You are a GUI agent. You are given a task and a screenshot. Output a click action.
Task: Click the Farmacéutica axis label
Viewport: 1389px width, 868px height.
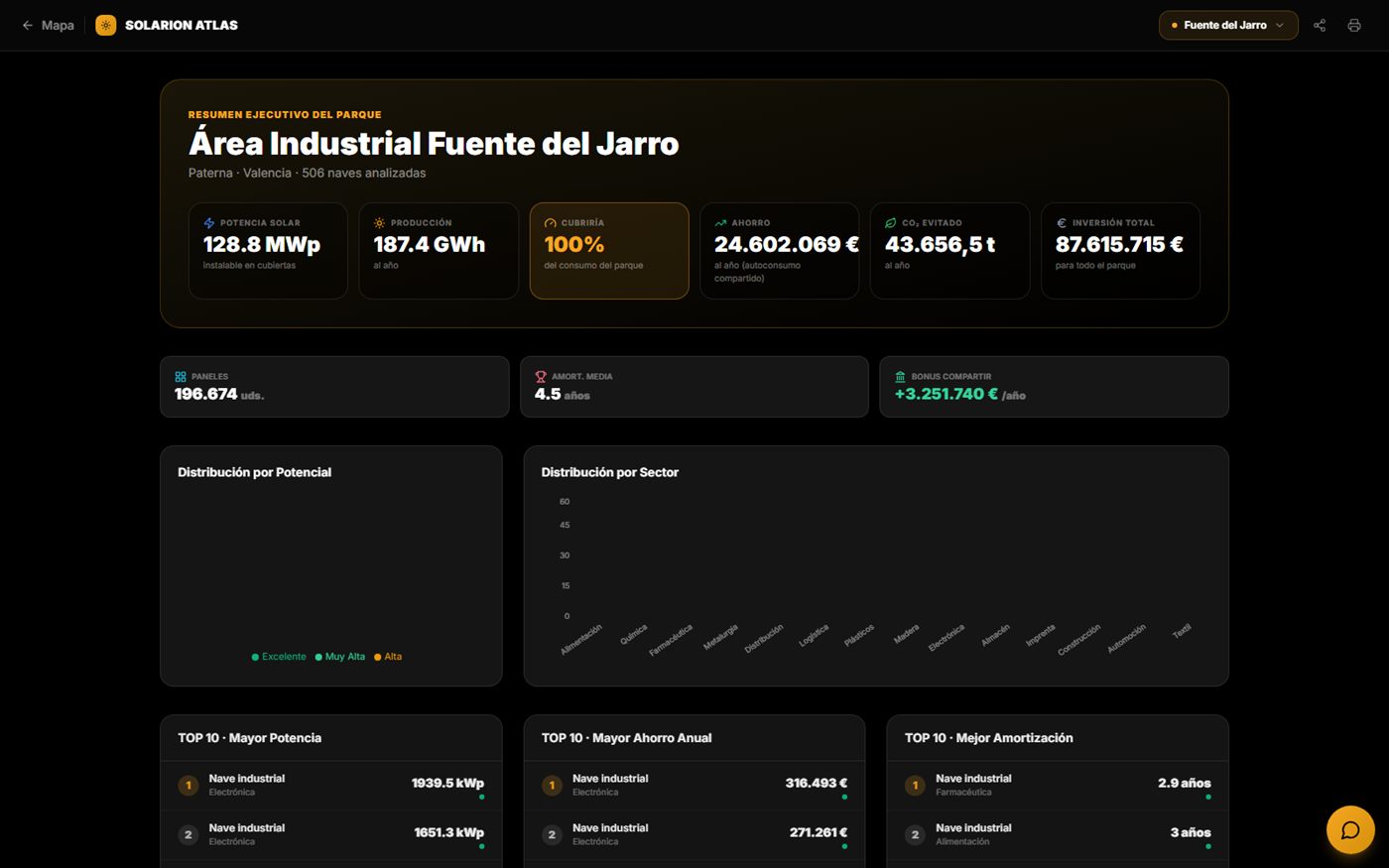(671, 640)
